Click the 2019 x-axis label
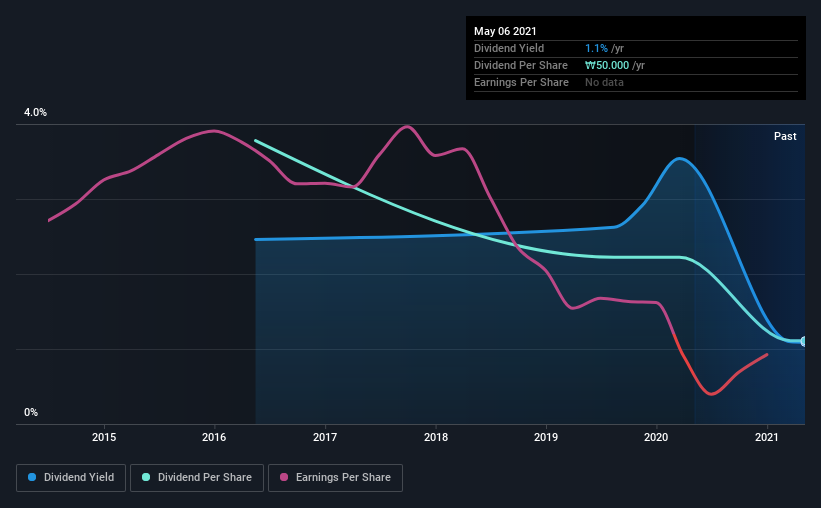 click(x=546, y=437)
